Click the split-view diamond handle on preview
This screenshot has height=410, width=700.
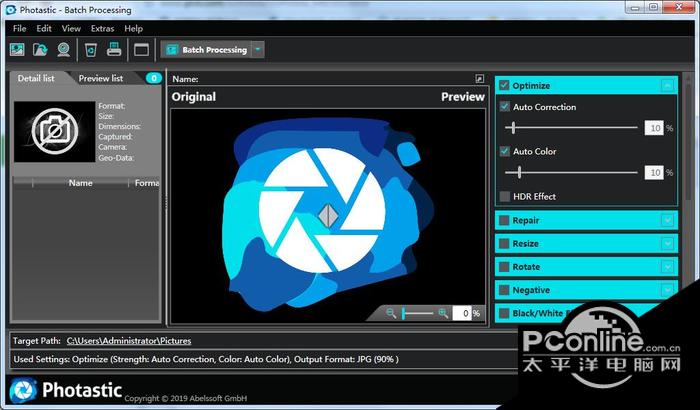coord(328,214)
